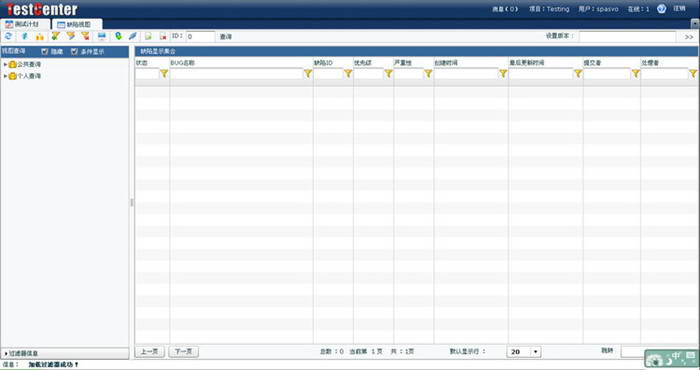Click the green link toolbar icon
The image size is (700, 370).
pos(118,36)
